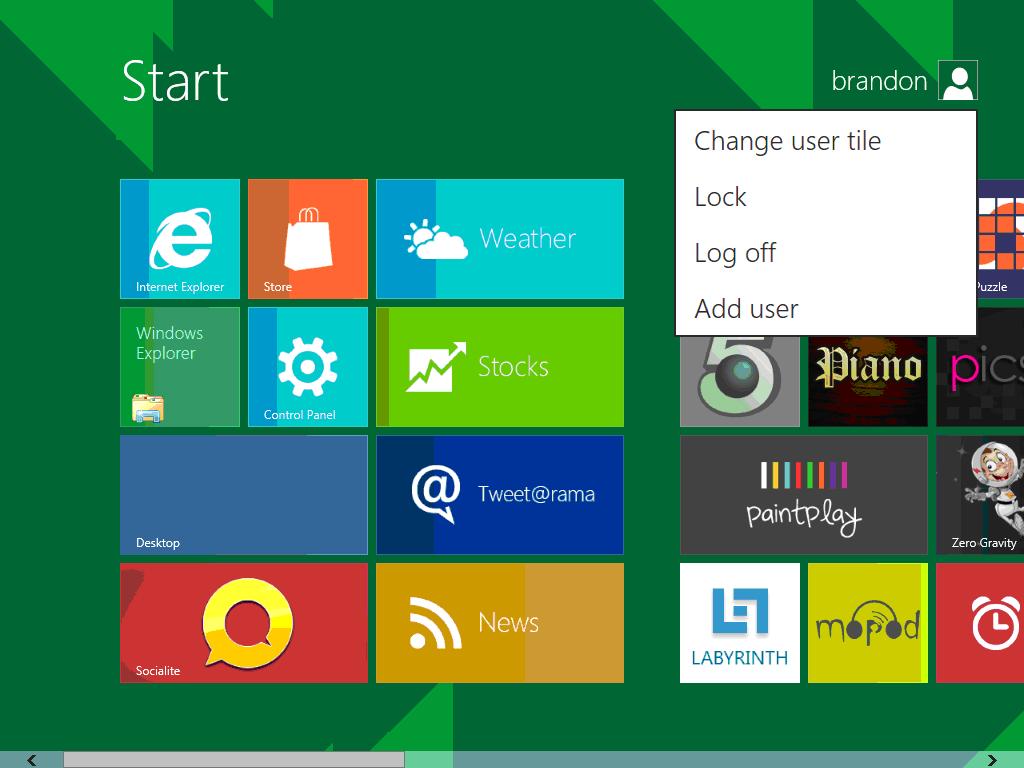
Task: Open the Tweet@rama app
Action: [499, 494]
